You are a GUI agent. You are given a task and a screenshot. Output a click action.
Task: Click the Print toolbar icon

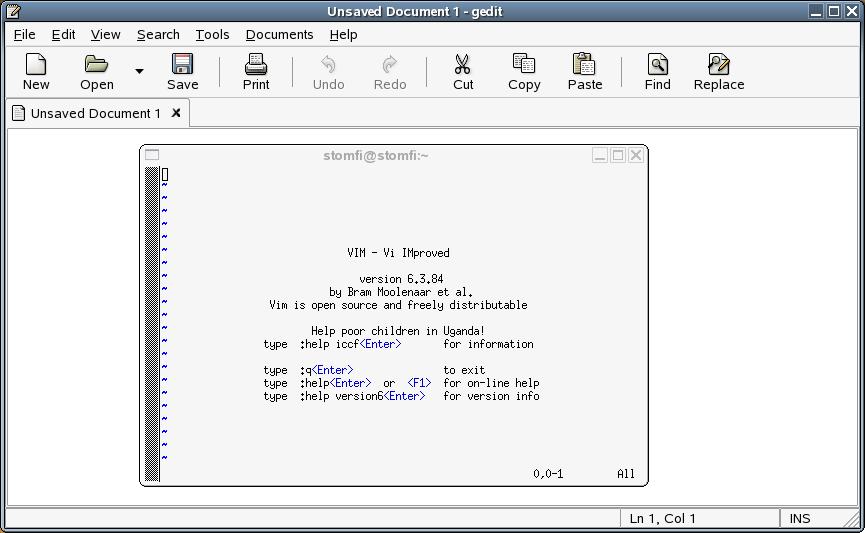[x=256, y=66]
